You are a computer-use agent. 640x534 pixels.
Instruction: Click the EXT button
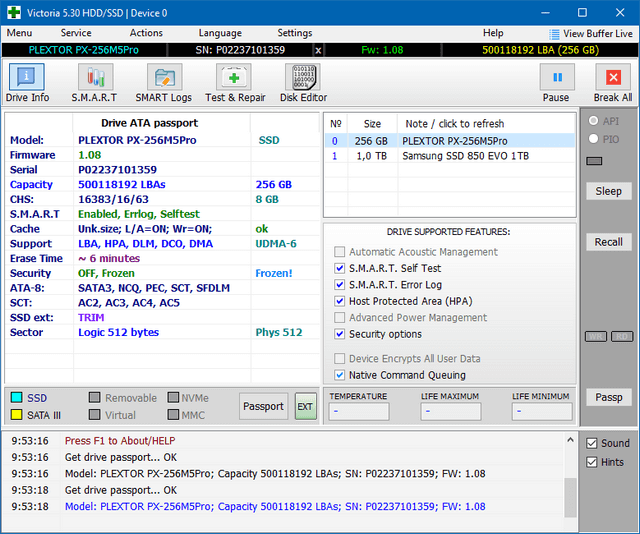(x=304, y=407)
